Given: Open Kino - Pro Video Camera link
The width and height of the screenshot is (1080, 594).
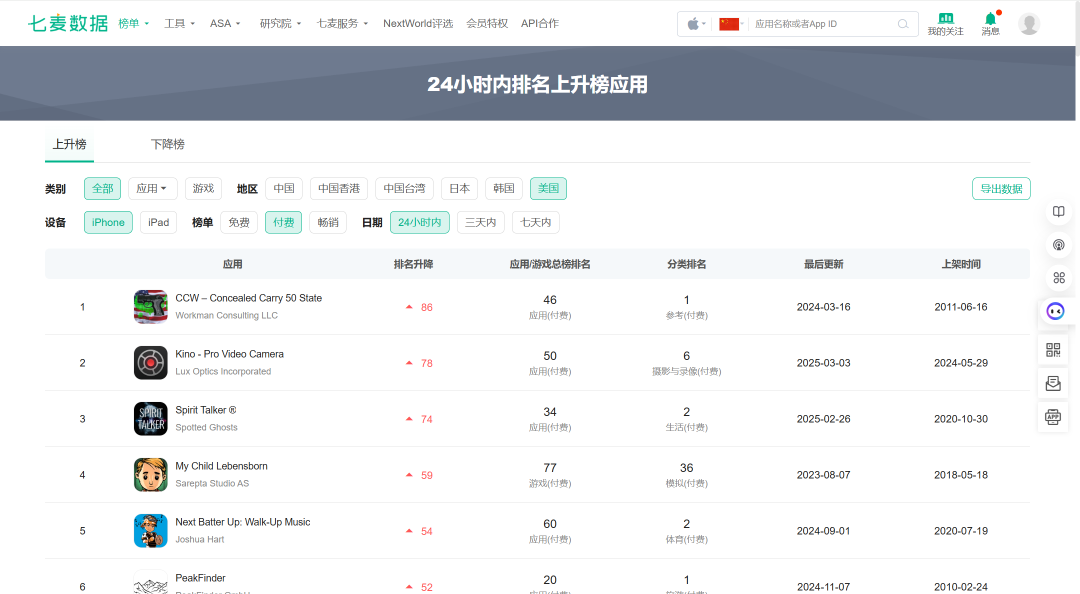Looking at the screenshot, I should click(x=229, y=354).
